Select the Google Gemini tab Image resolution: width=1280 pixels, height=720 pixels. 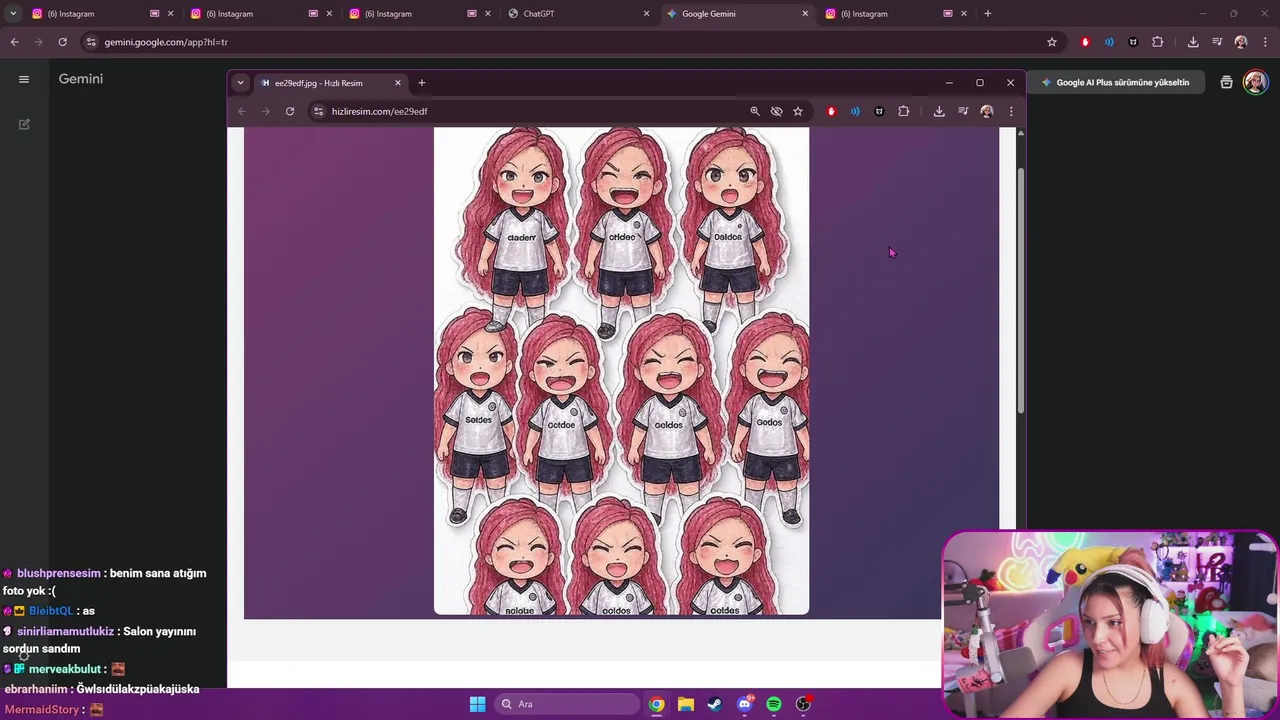(x=738, y=13)
